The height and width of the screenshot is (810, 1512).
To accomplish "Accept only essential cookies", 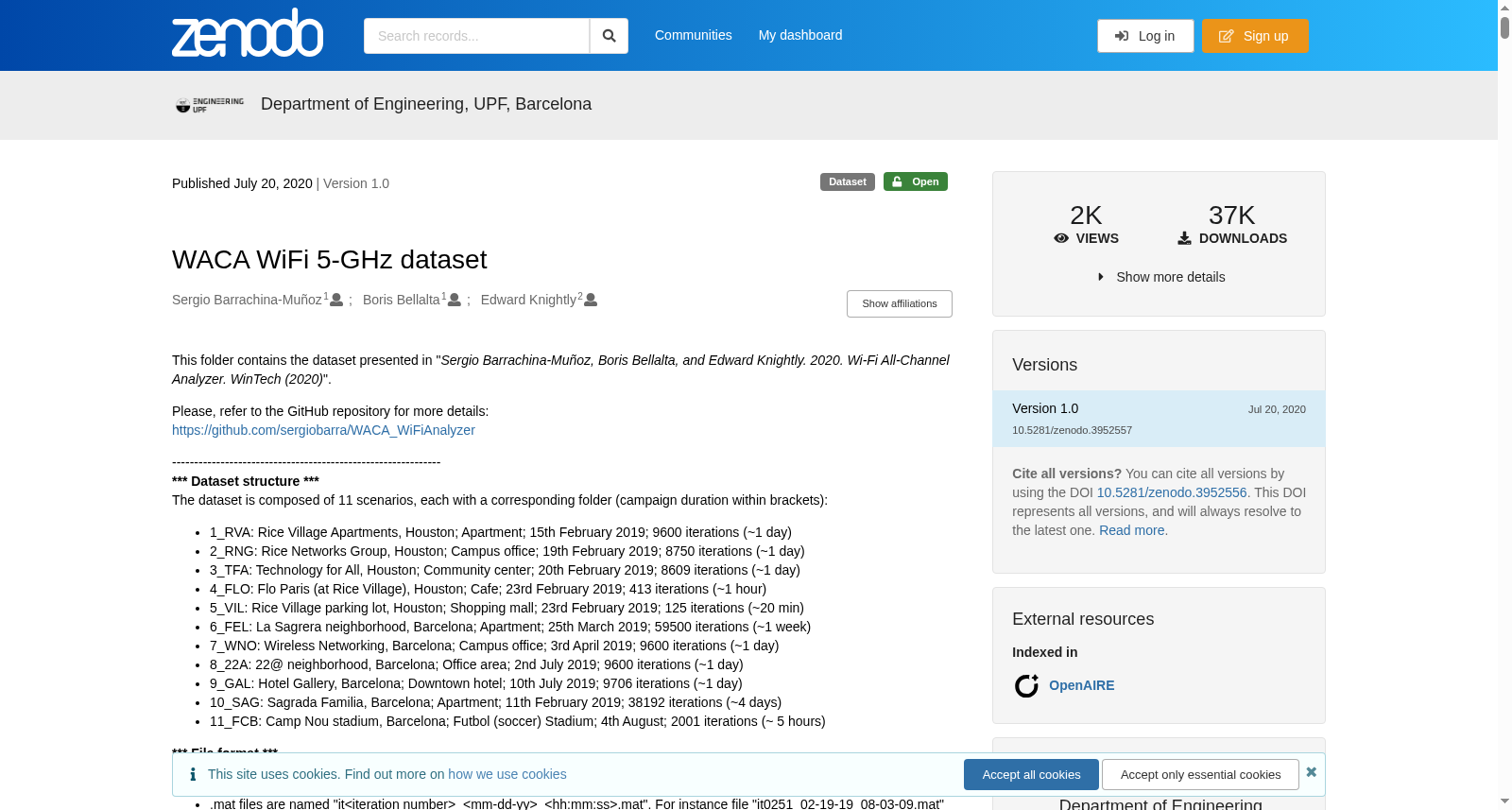I will (1200, 774).
